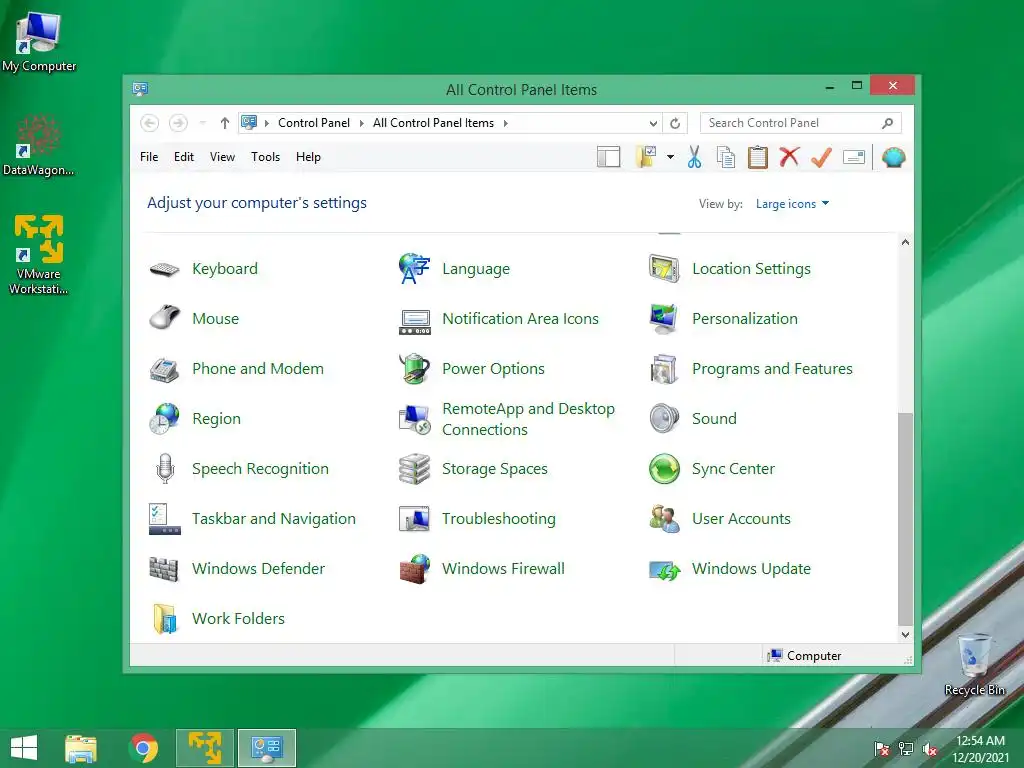Click the Copy toolbar icon
This screenshot has height=768, width=1024.
click(x=726, y=157)
